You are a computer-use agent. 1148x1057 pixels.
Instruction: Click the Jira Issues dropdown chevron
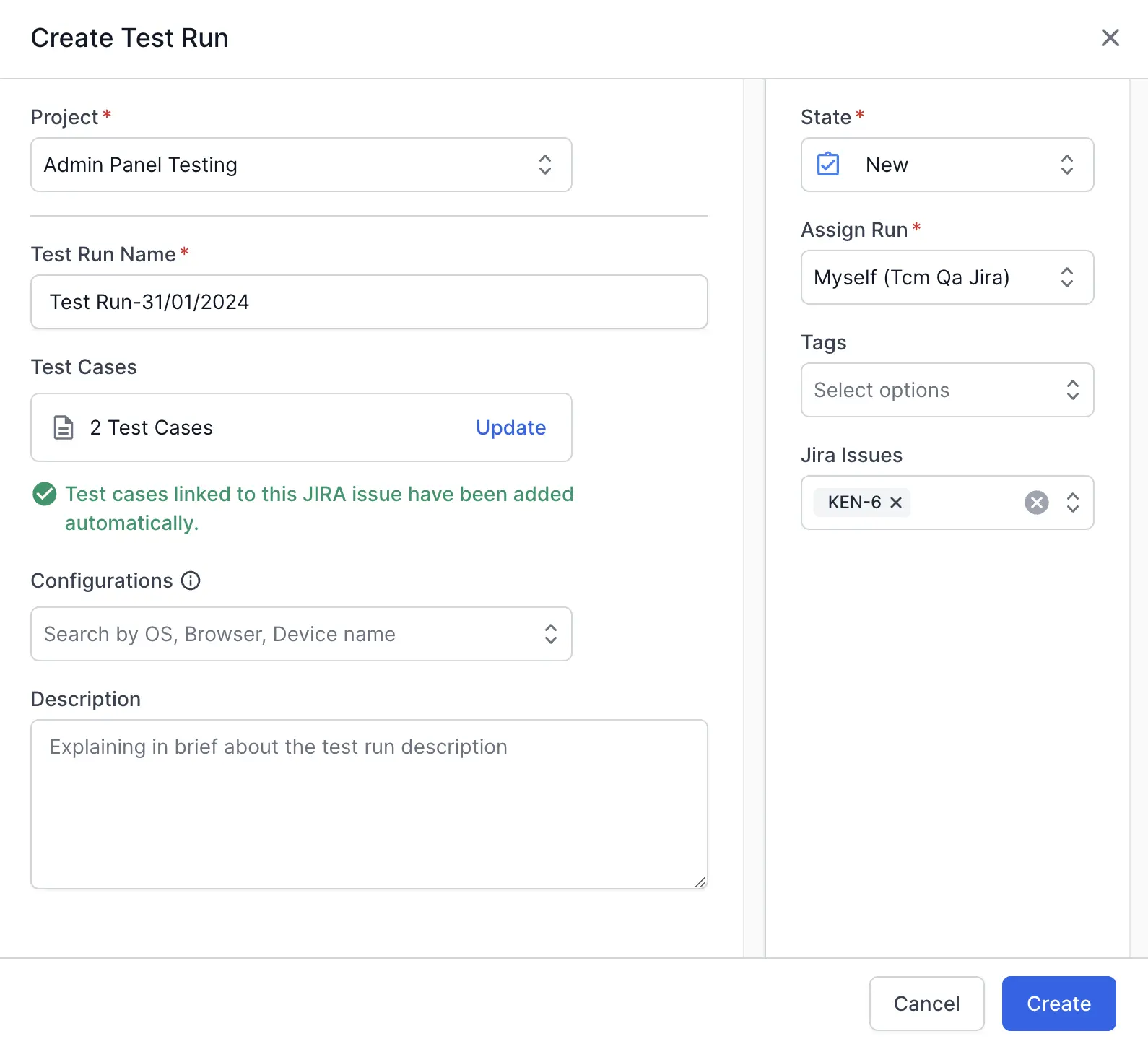point(1073,503)
